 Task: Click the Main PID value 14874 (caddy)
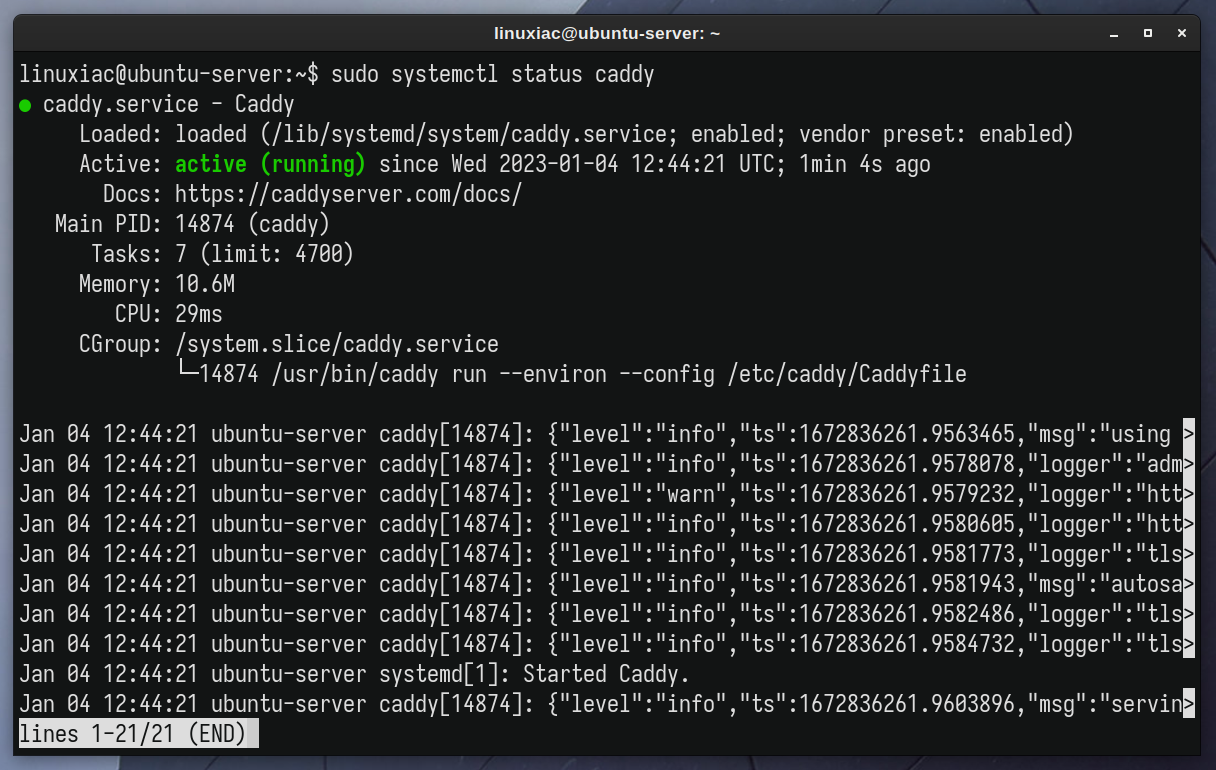point(252,224)
